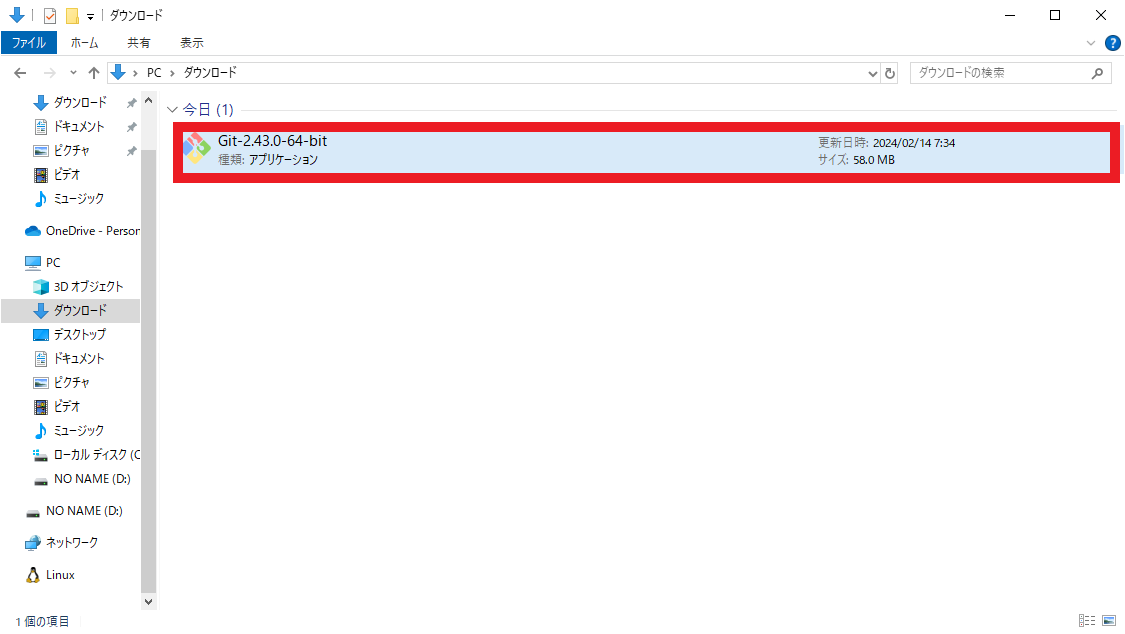This screenshot has width=1125, height=634.
Task: Switch to large thumbnails view in status bar
Action: point(1110,620)
